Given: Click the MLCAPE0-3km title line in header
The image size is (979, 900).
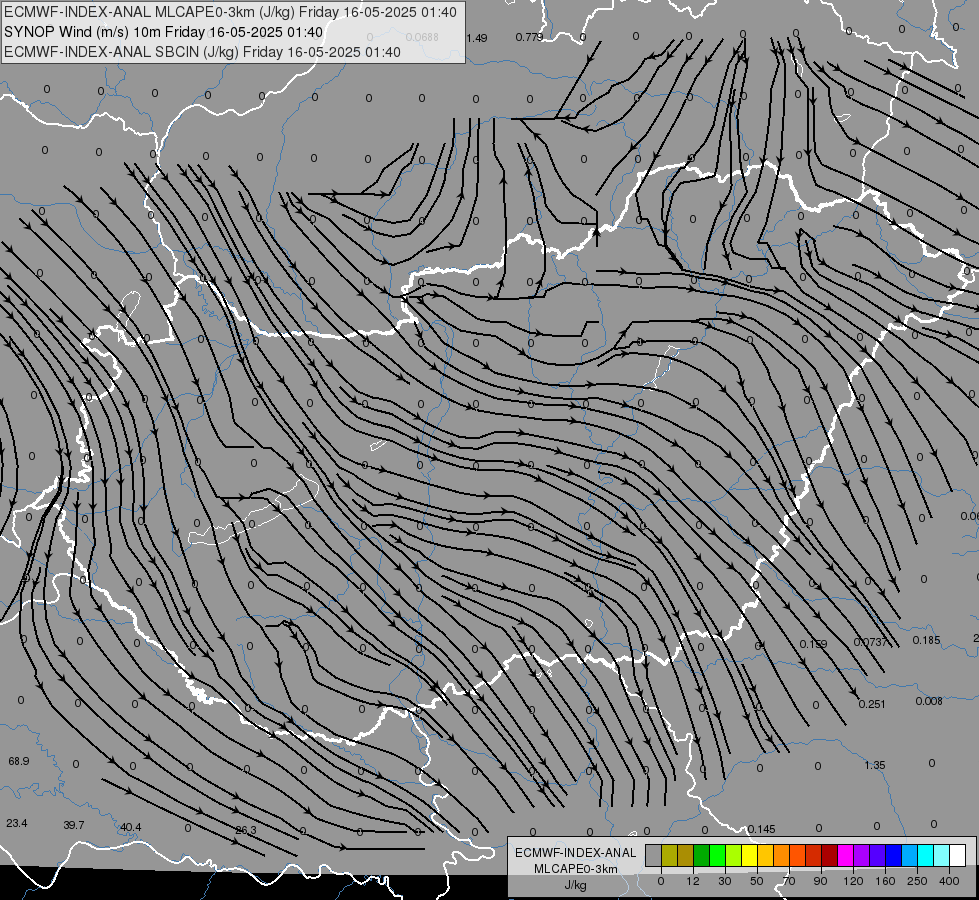Looking at the screenshot, I should point(230,12).
